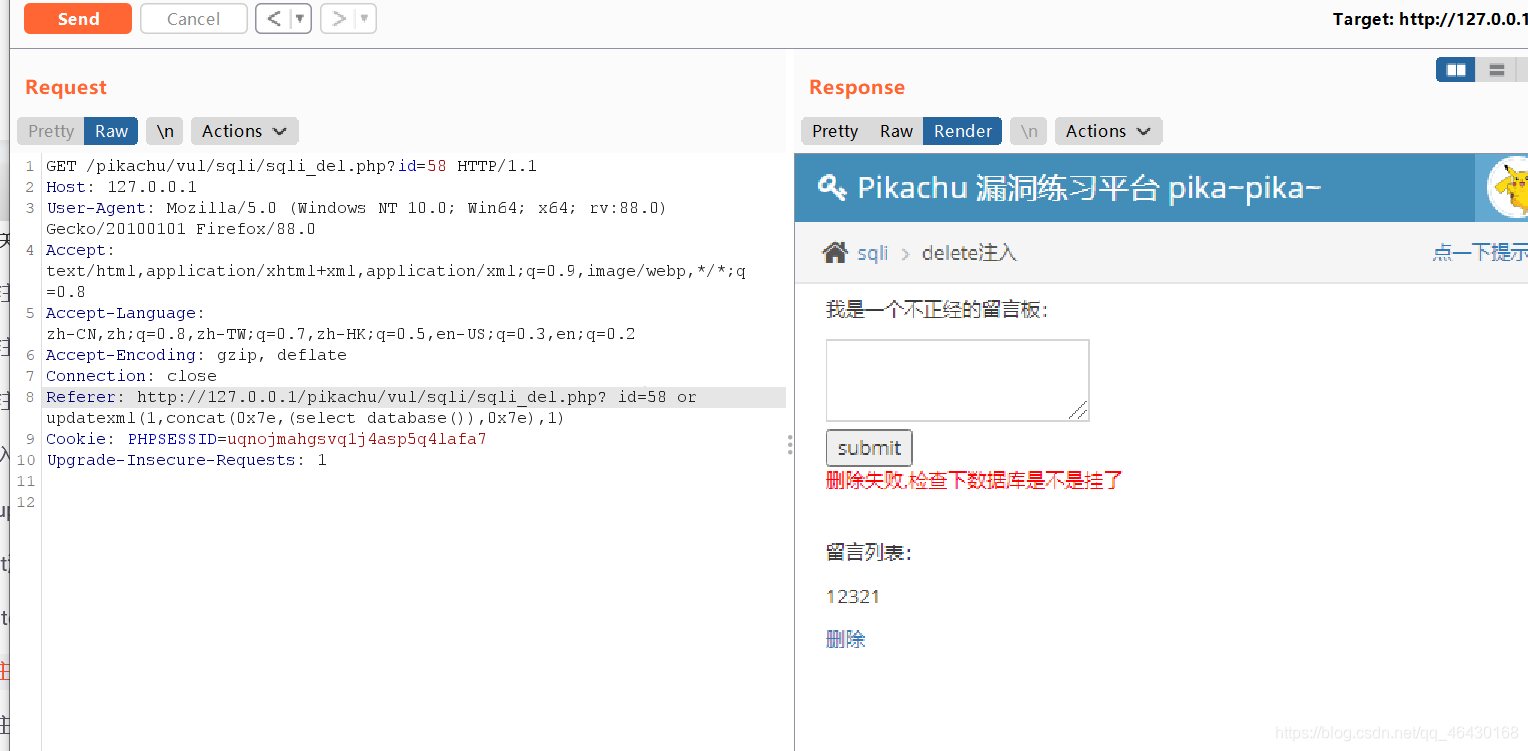
Task: Click the Host: 127.0.0.1 line
Action: [121, 187]
